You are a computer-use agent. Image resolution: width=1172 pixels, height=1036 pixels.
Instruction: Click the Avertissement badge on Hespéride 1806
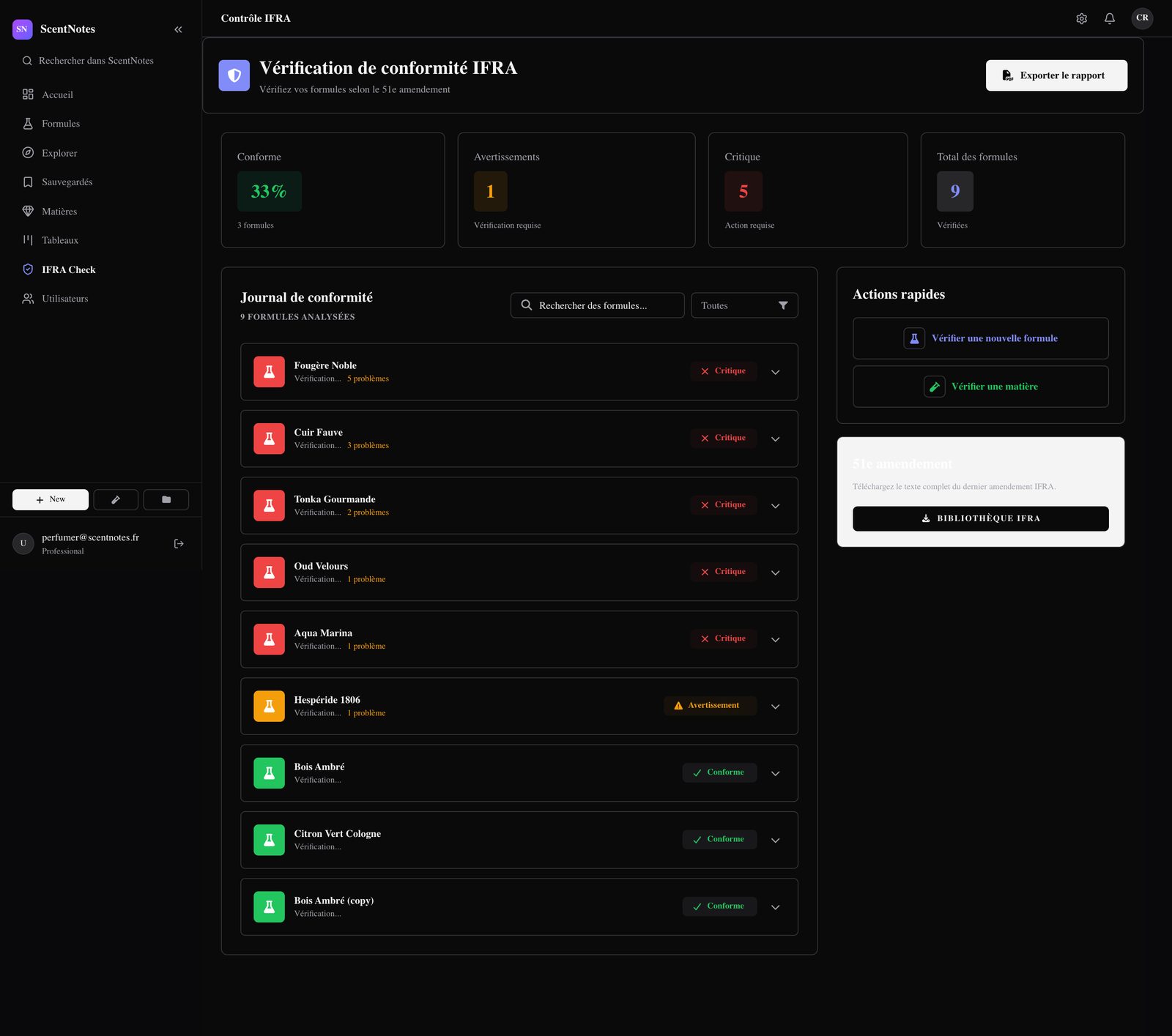[x=711, y=706]
